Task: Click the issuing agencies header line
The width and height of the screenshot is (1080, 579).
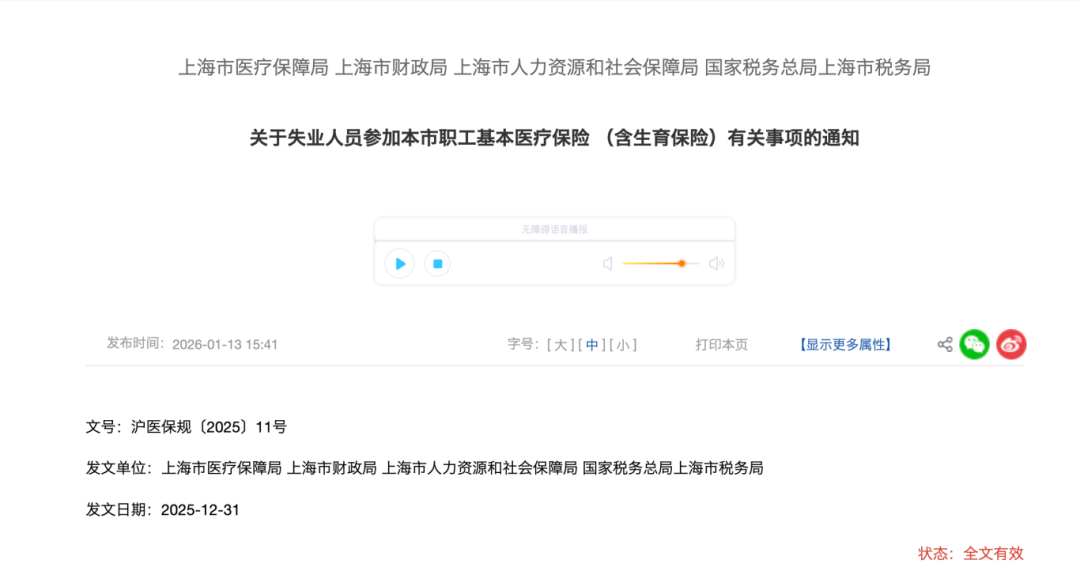Action: [554, 68]
